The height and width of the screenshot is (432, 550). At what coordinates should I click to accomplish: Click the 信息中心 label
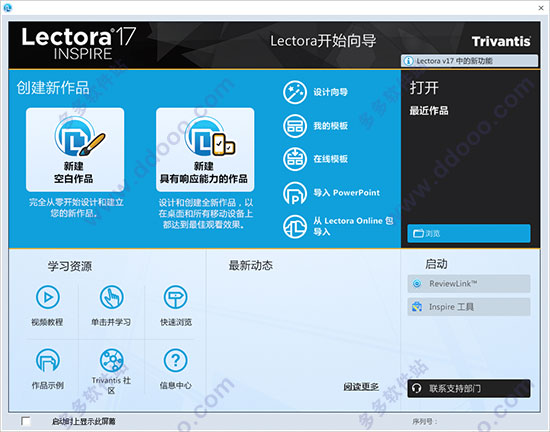[x=176, y=386]
